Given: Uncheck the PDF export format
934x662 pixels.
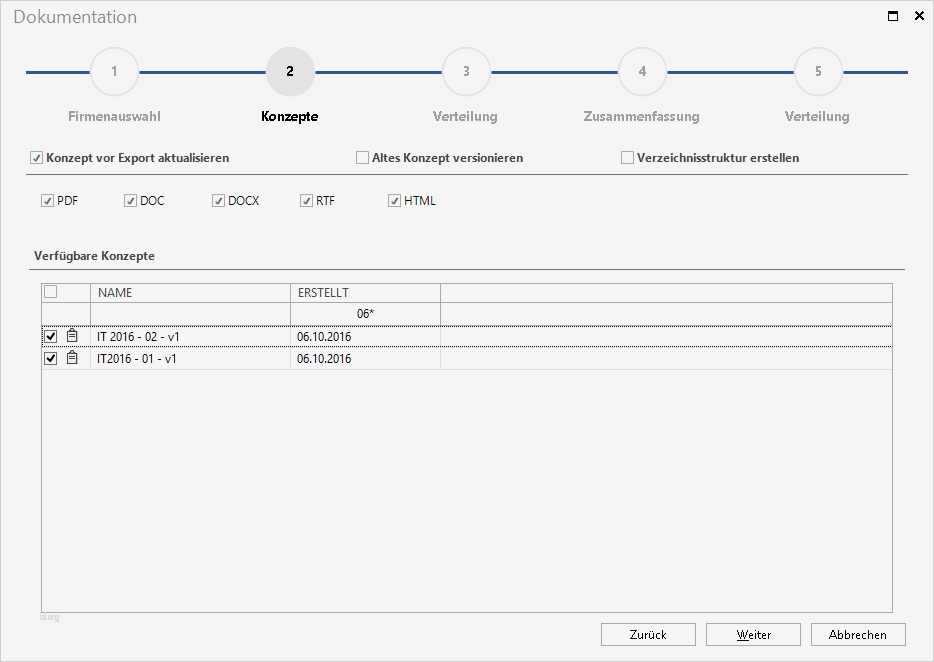Looking at the screenshot, I should pos(48,201).
